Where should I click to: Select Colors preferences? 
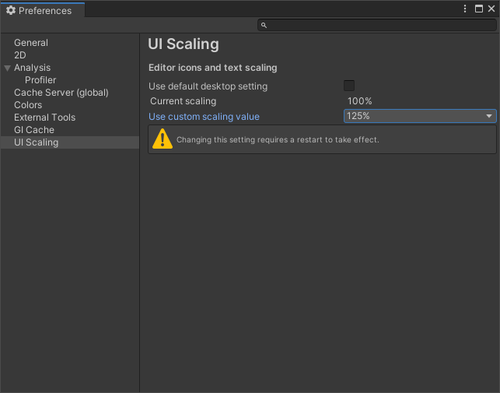[28, 105]
